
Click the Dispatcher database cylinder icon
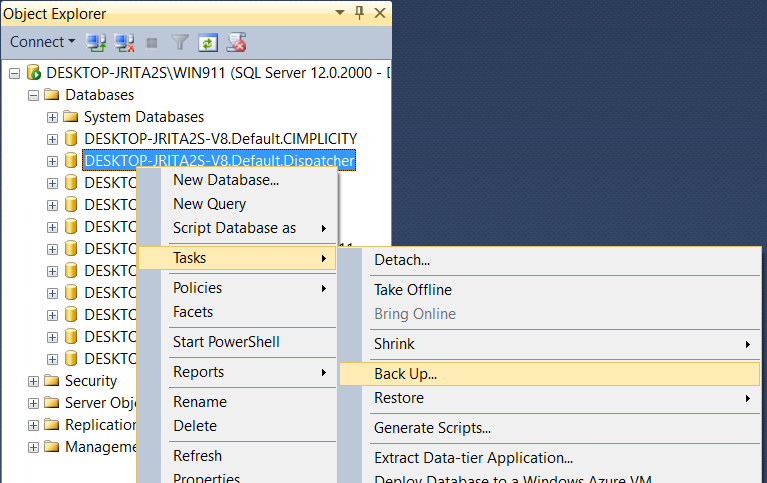71,161
